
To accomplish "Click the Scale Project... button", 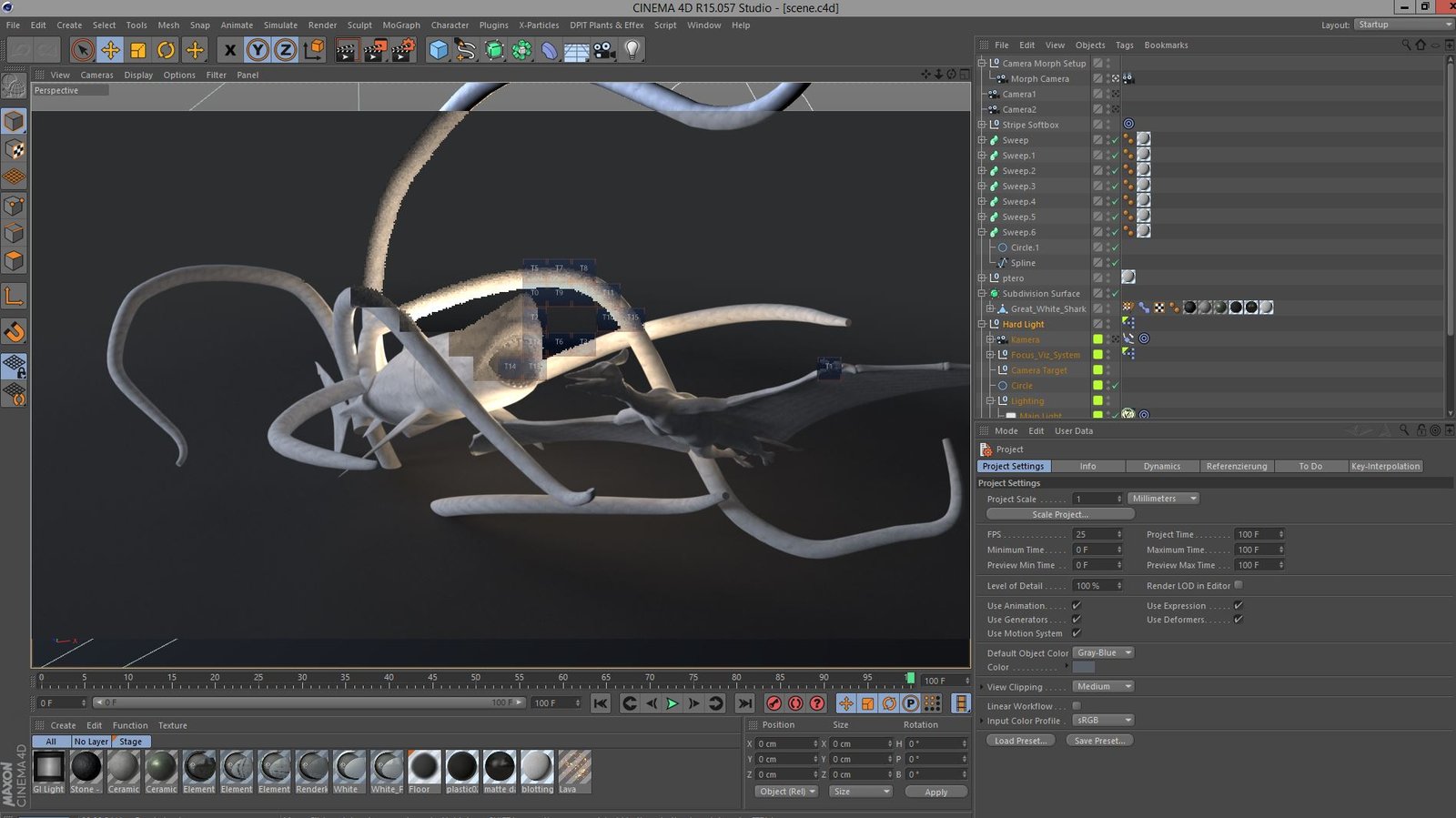I will pos(1059,514).
